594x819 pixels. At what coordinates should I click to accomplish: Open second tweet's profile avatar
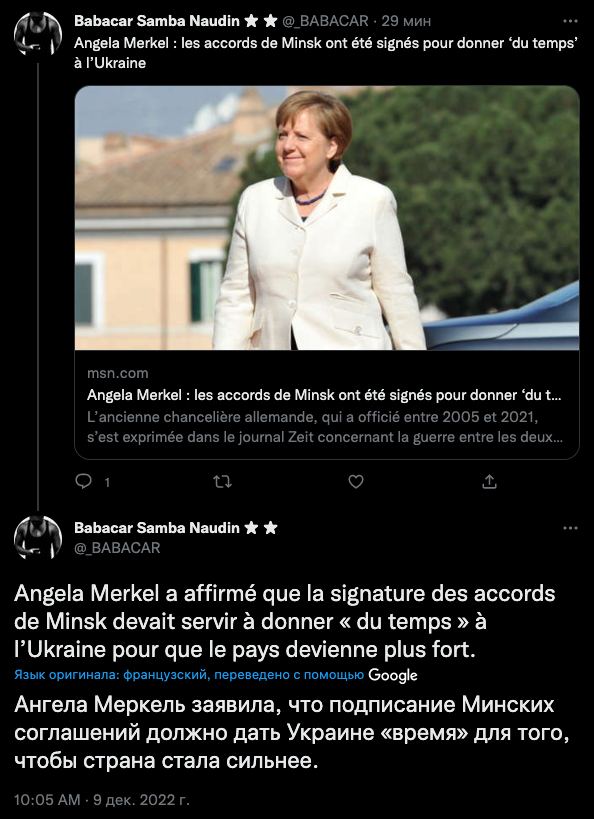coord(38,537)
